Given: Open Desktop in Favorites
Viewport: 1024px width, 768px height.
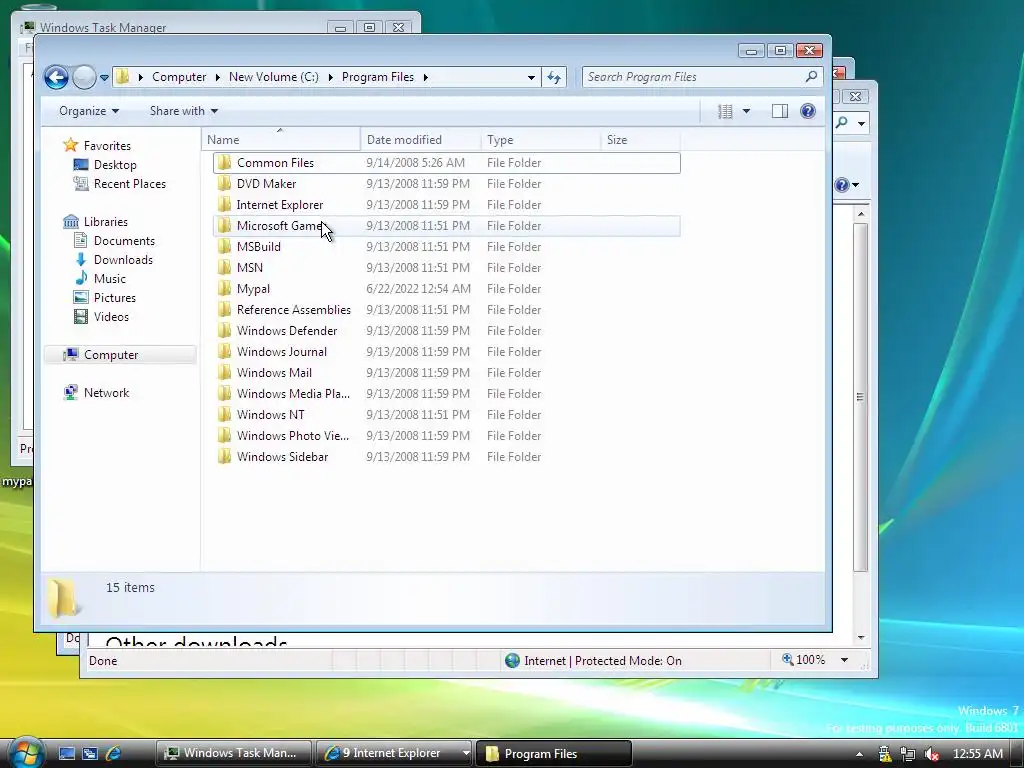Looking at the screenshot, I should 115,165.
